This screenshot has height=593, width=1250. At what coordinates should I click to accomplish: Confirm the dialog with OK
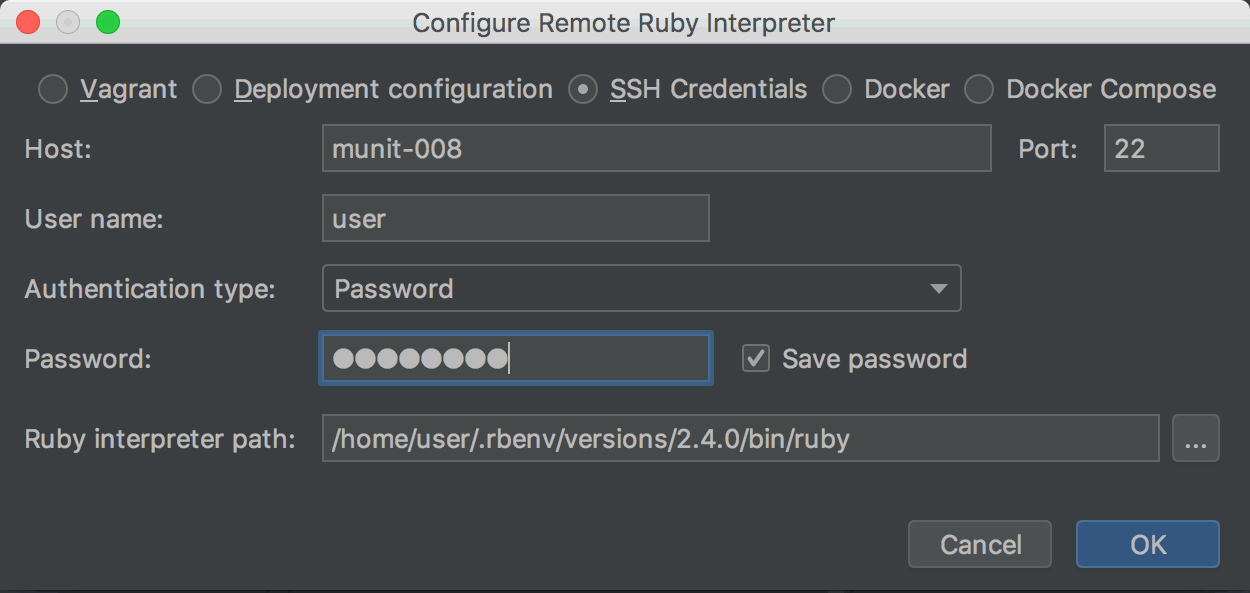pos(1147,544)
